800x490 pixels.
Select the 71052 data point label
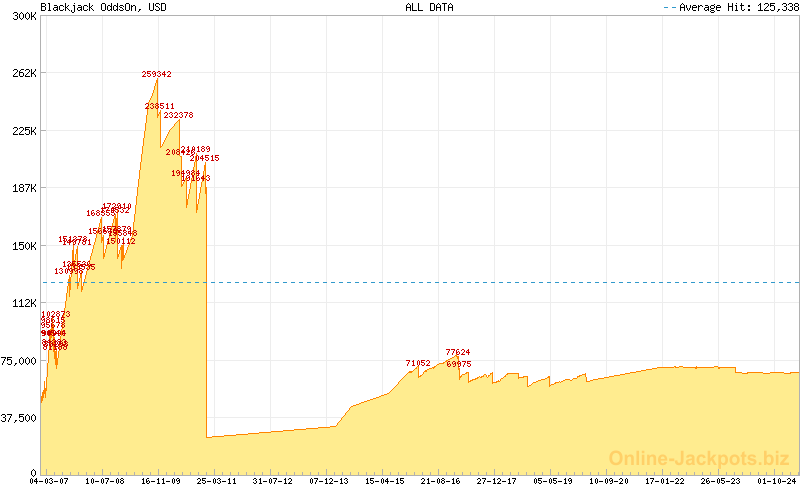pos(418,363)
